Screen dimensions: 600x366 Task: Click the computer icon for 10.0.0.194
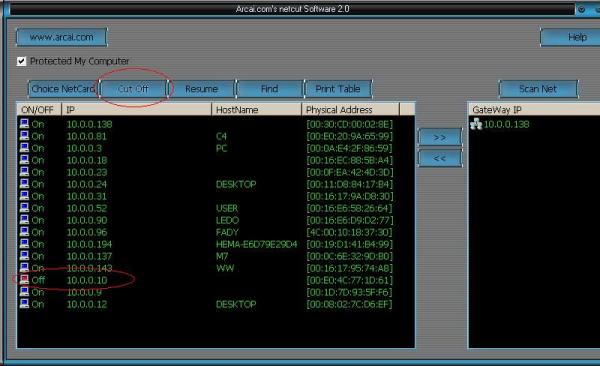click(x=24, y=244)
